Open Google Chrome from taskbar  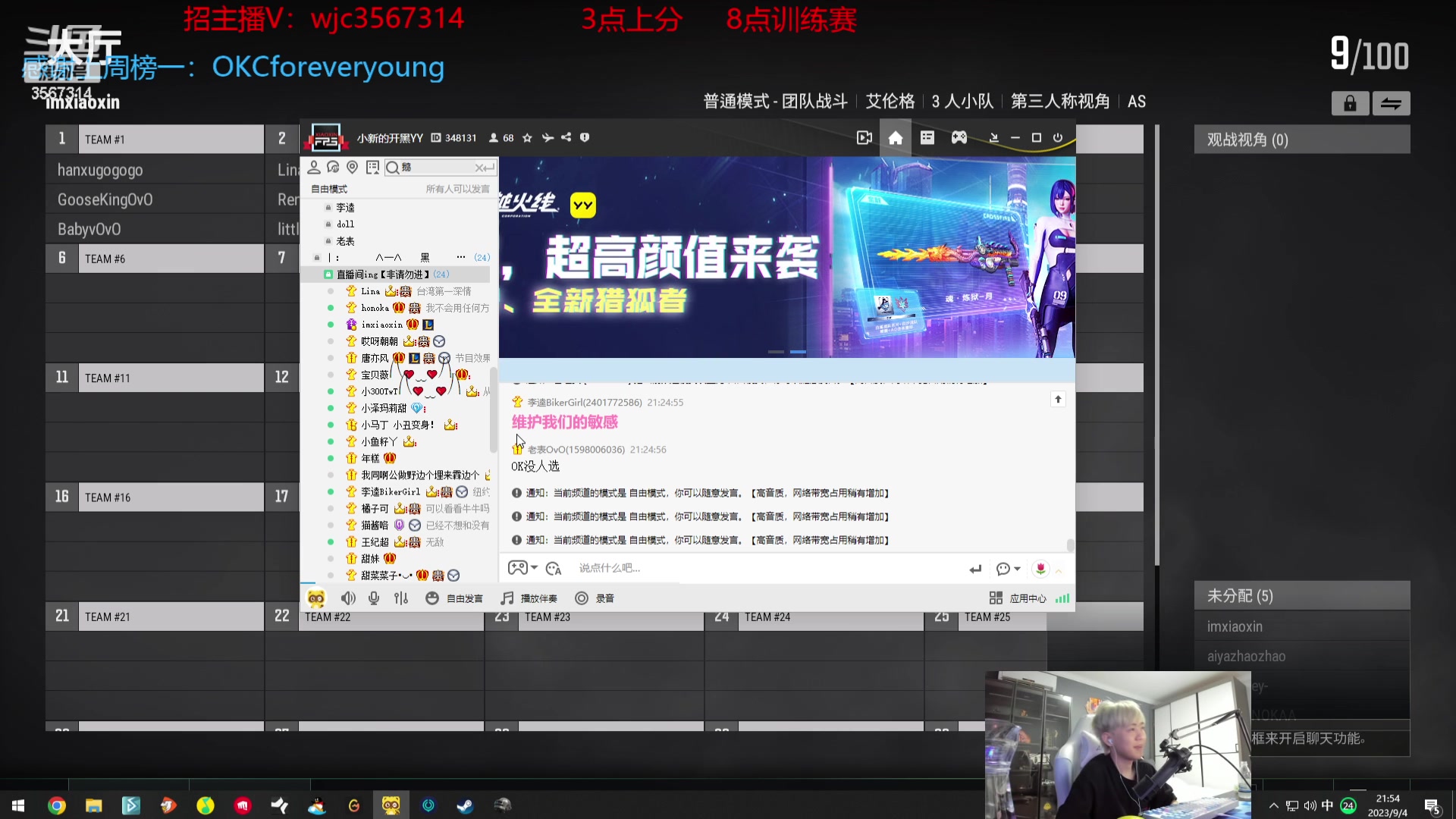point(56,805)
